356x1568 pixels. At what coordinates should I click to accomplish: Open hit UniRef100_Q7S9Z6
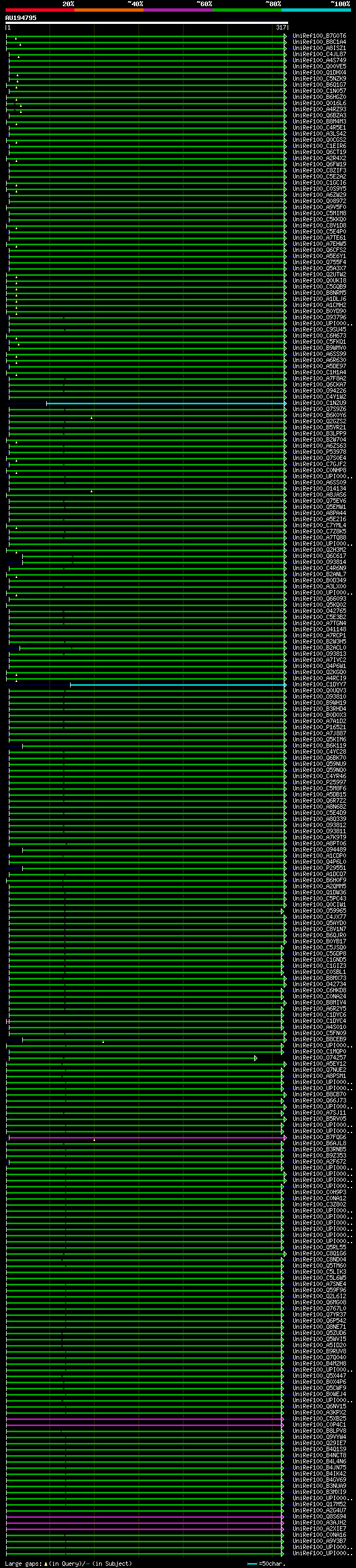[319, 409]
